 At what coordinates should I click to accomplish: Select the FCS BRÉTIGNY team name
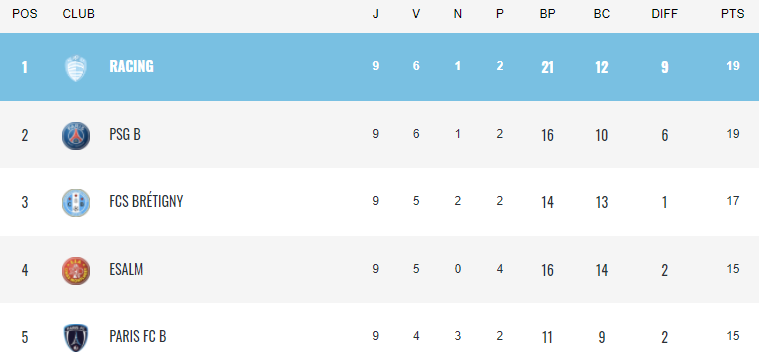(x=146, y=201)
